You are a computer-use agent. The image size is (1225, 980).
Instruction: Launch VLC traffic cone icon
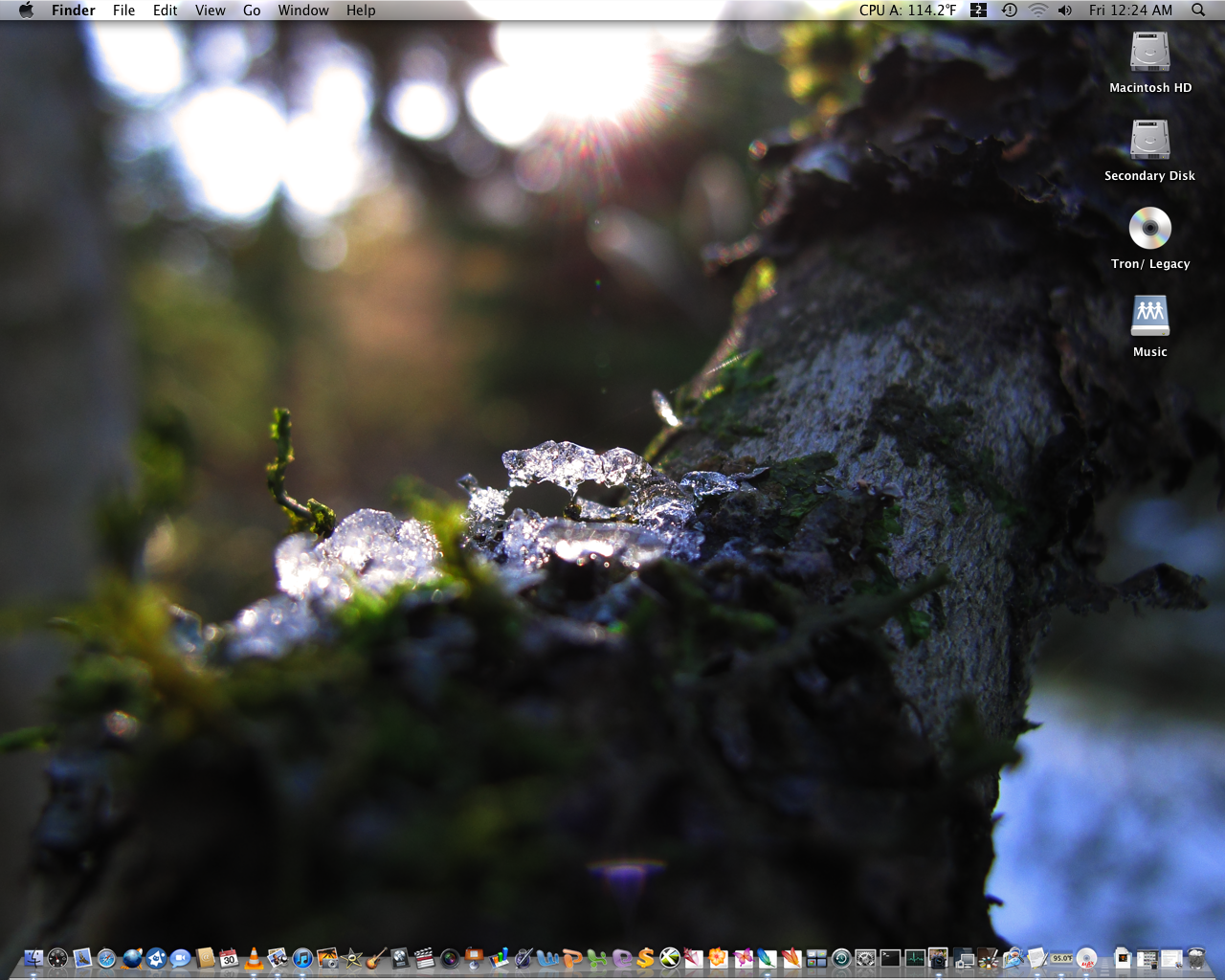pyautogui.click(x=254, y=958)
